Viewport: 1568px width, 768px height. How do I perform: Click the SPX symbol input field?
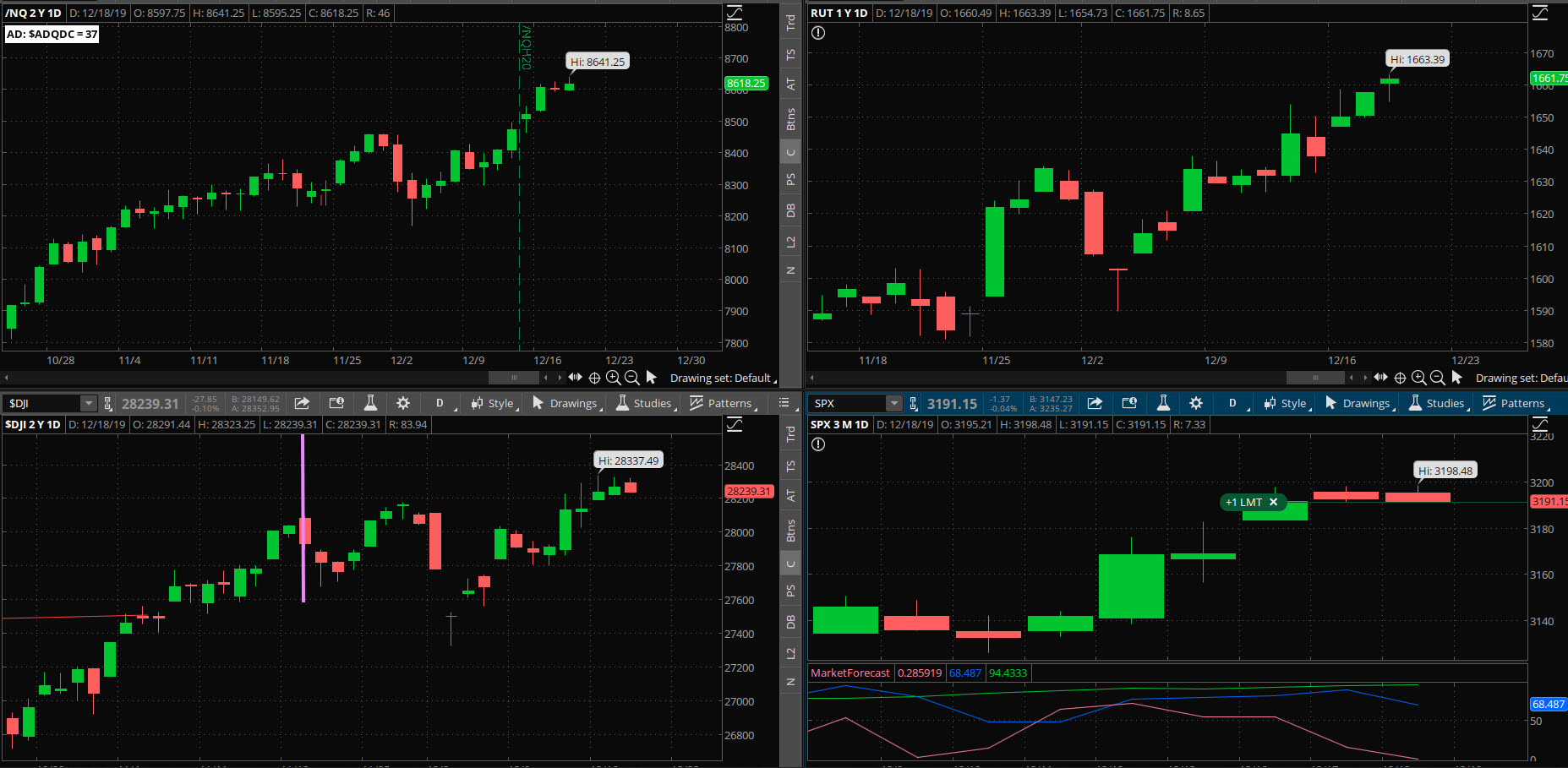[848, 403]
